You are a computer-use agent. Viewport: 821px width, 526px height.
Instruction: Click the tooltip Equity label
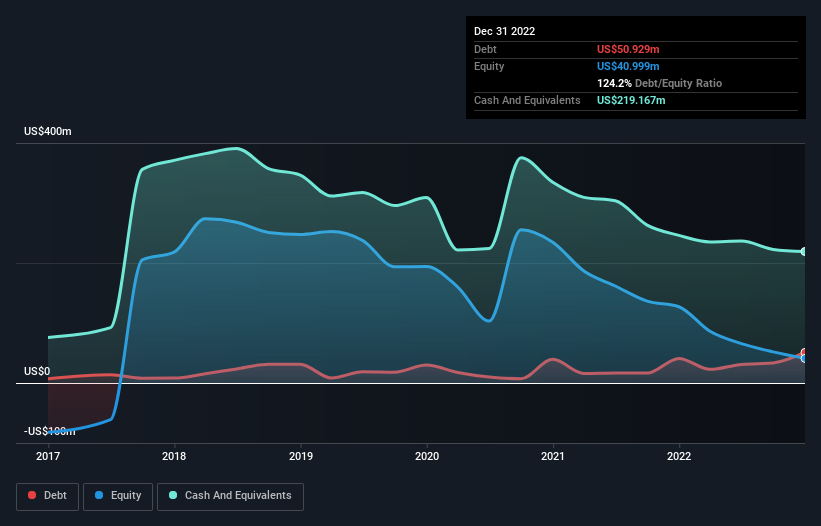click(x=489, y=66)
